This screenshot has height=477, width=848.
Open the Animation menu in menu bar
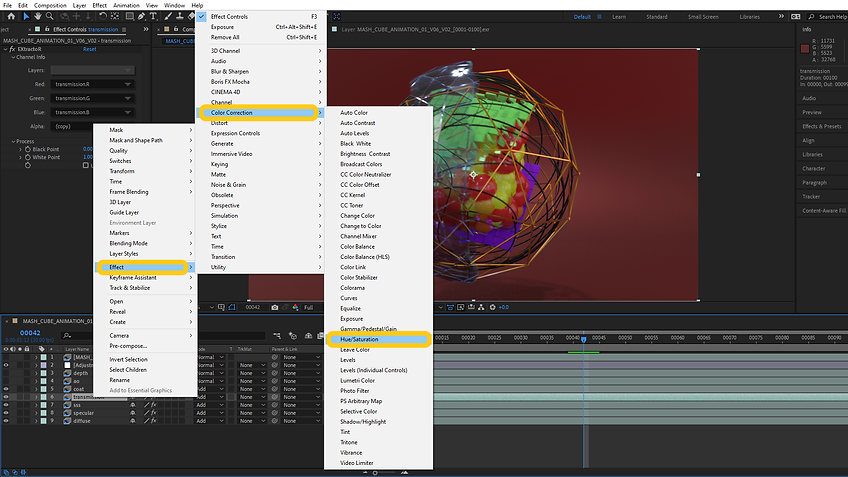126,5
